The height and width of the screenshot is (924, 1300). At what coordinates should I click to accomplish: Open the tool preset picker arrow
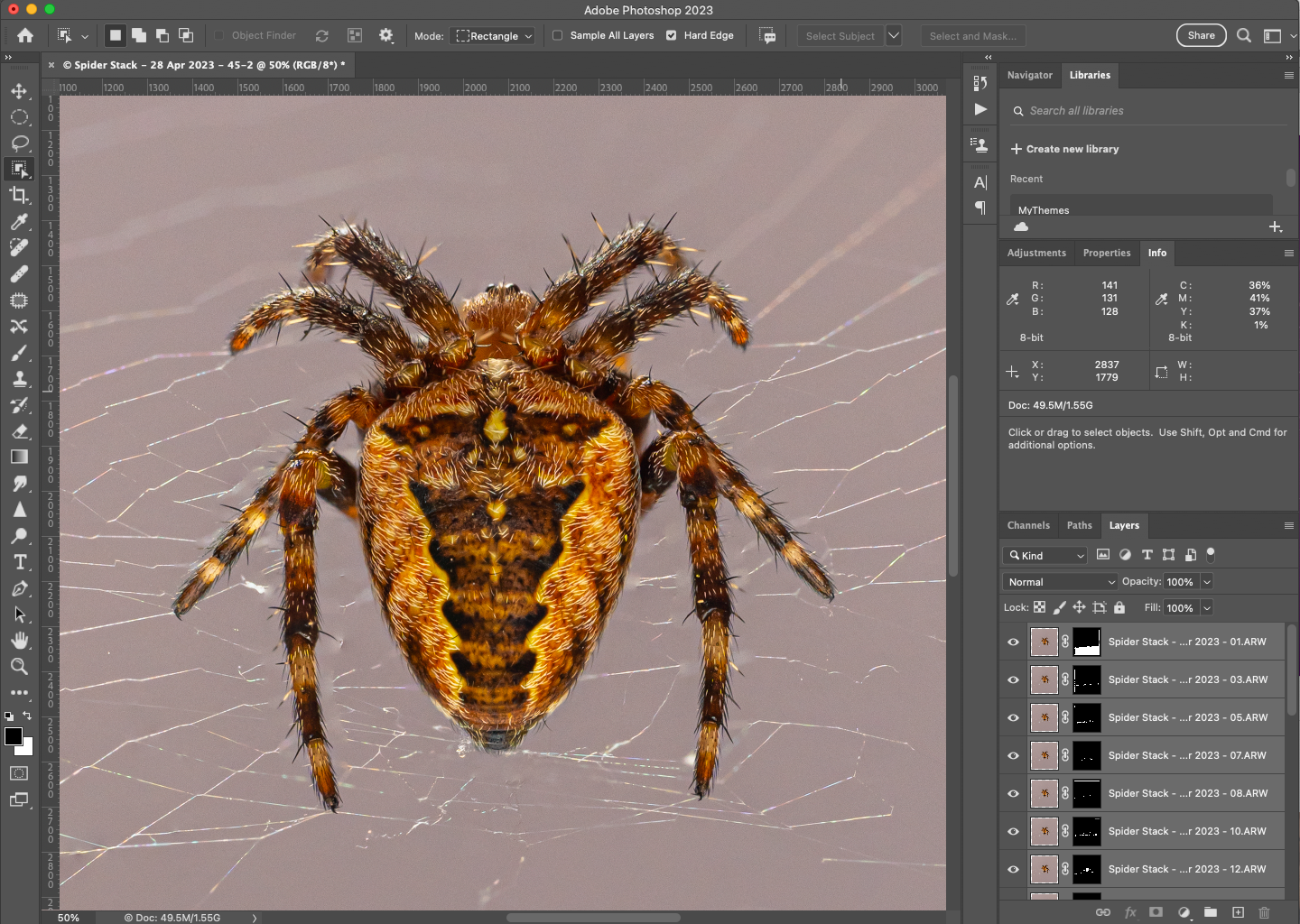(85, 37)
